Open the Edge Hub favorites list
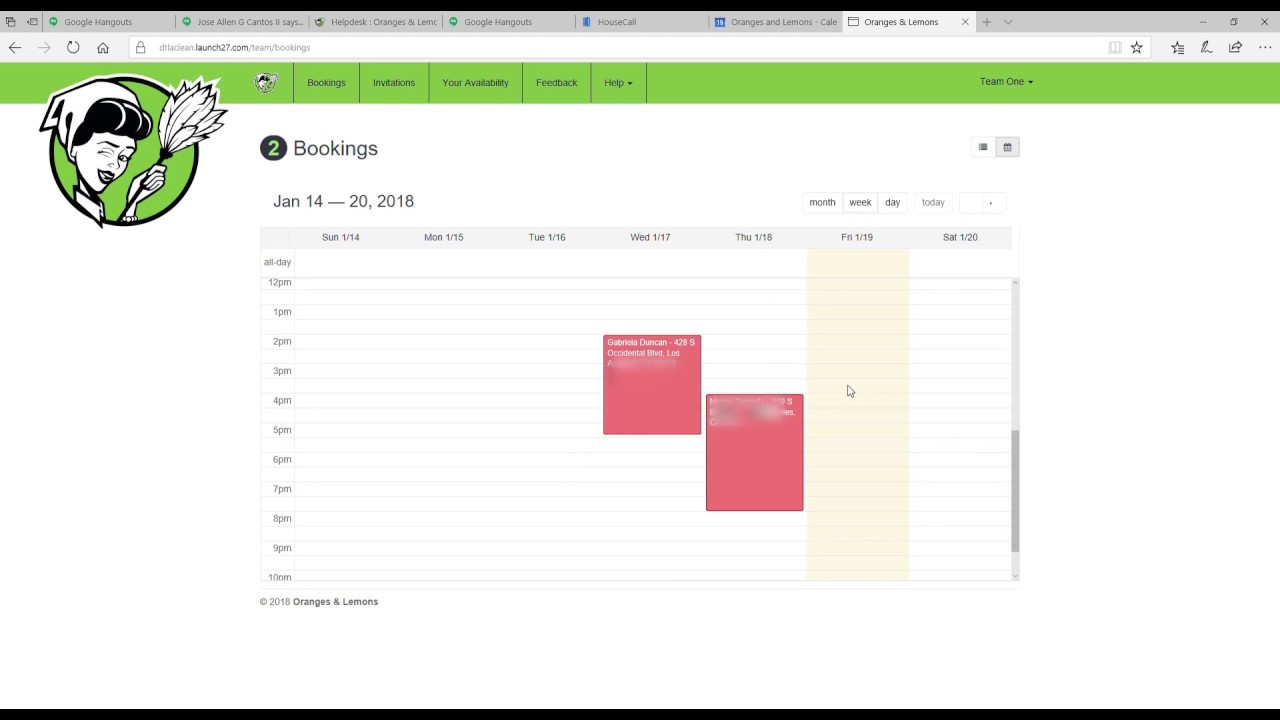Viewport: 1280px width, 720px height. 1177,47
